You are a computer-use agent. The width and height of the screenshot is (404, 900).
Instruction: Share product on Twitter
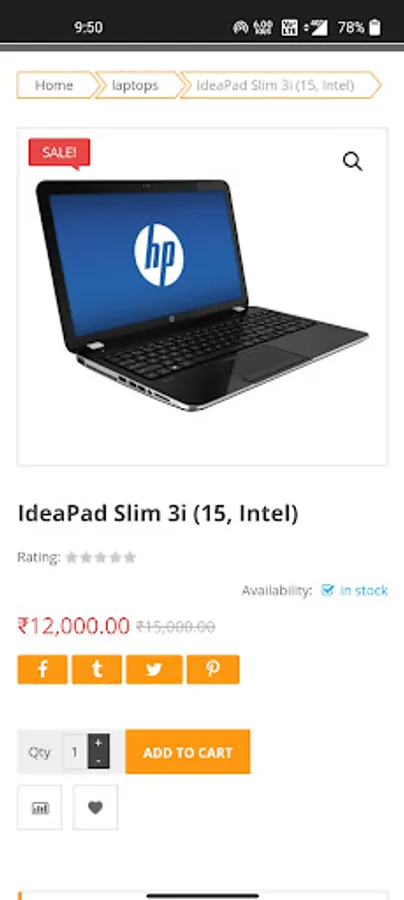pyautogui.click(x=154, y=669)
